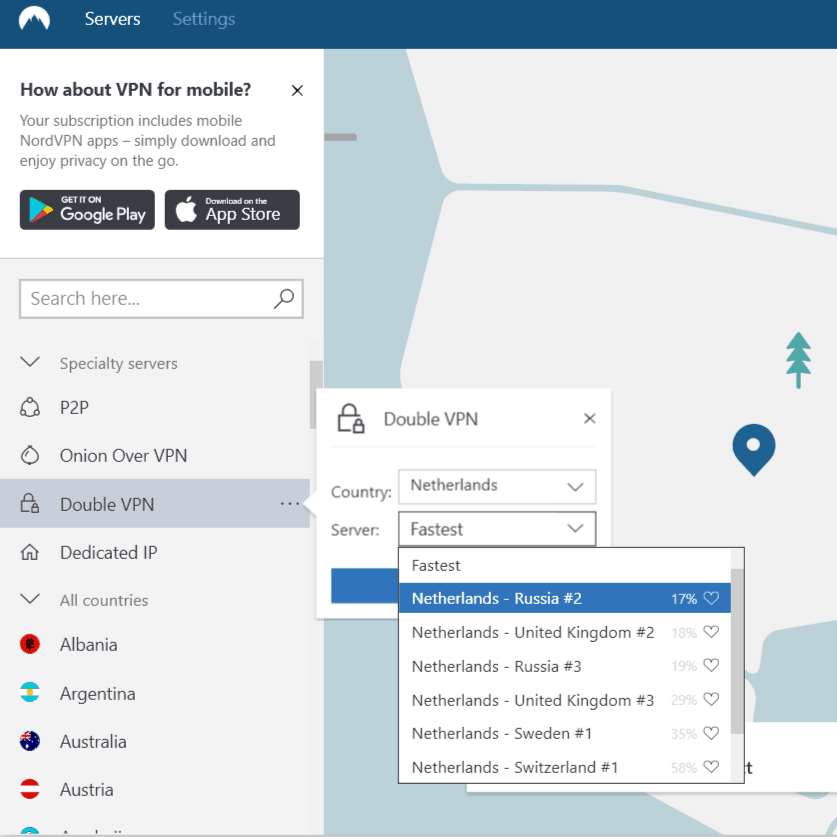
Task: Dismiss the mobile VPN promo banner
Action: [x=297, y=90]
